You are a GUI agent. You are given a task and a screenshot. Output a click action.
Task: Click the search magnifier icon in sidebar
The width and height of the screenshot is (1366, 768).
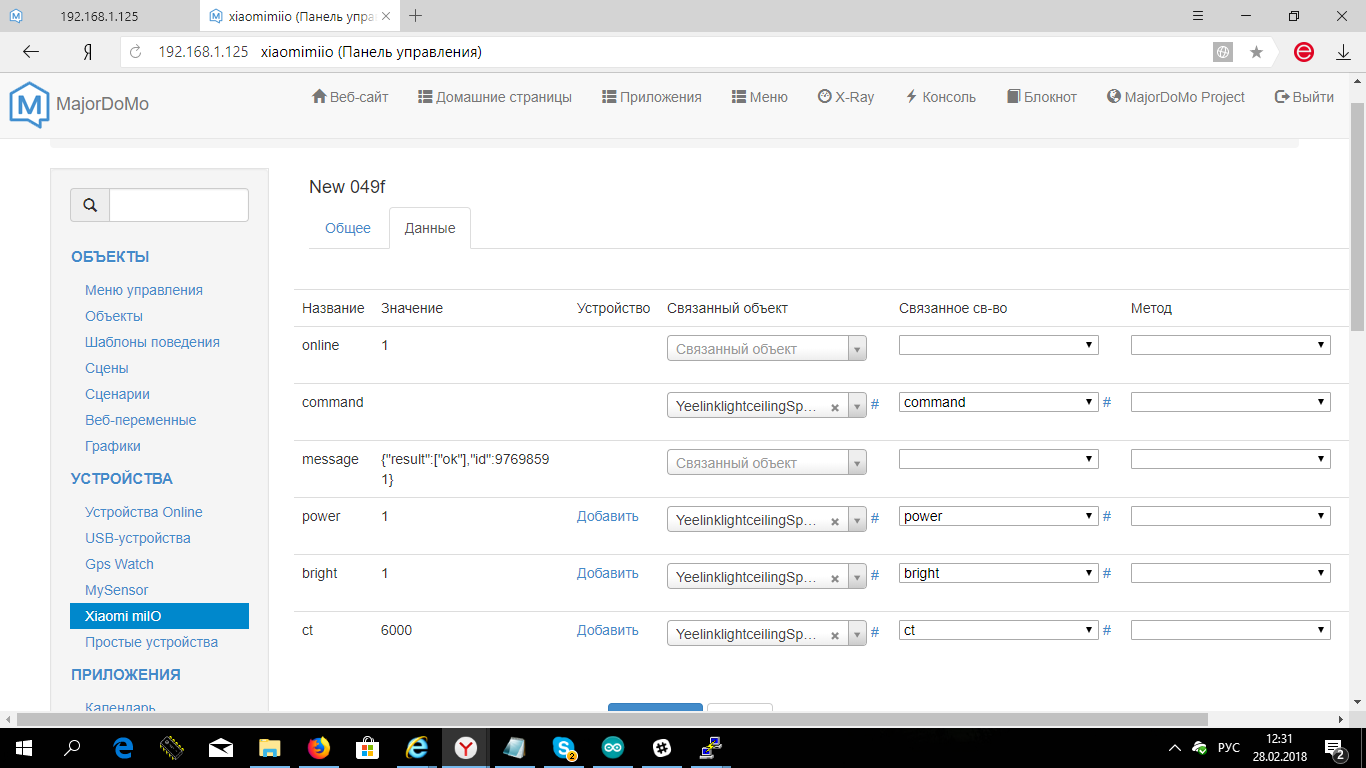[x=90, y=205]
